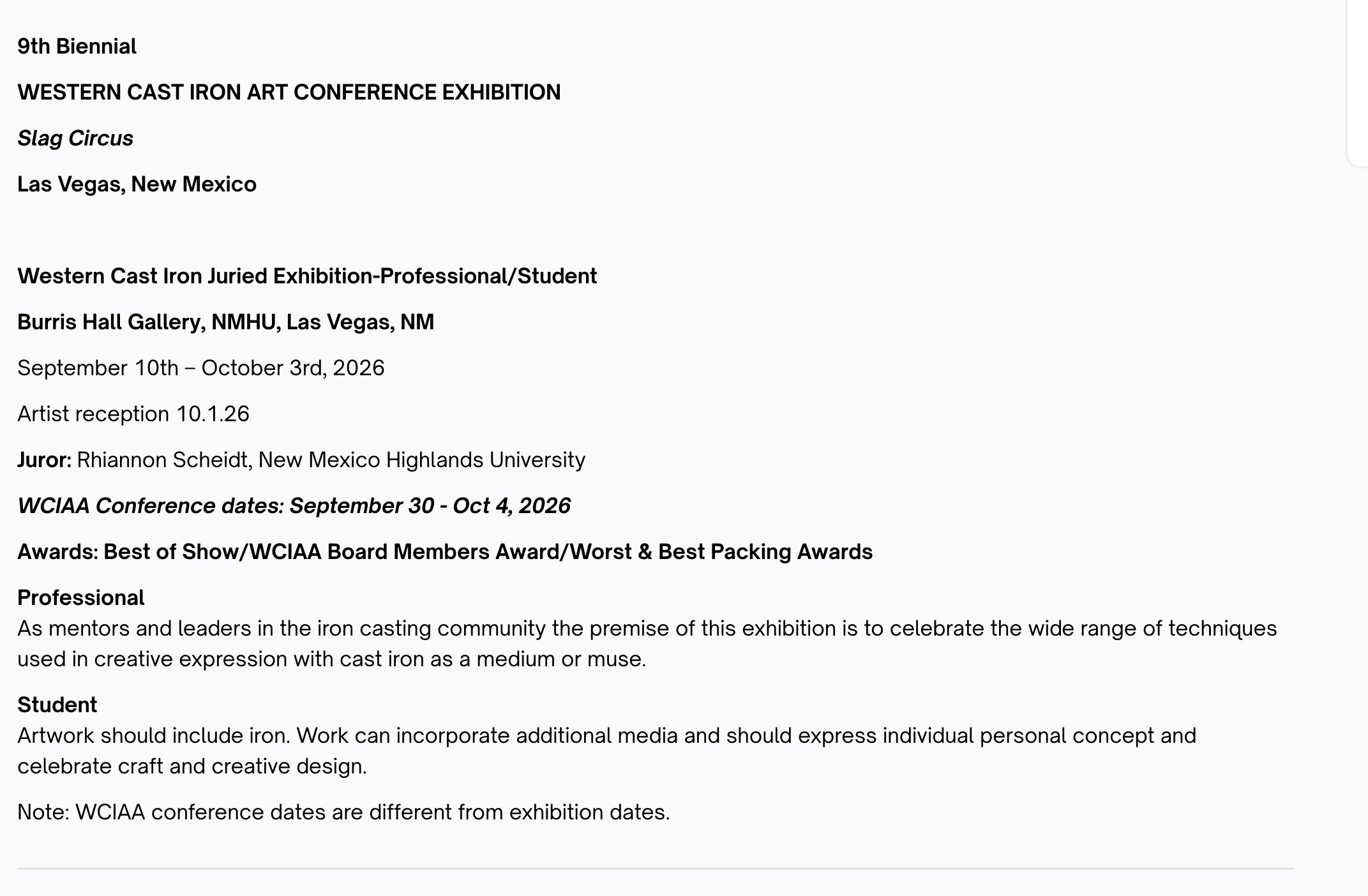The height and width of the screenshot is (896, 1368).
Task: Click the 'Note: WCIAA conference dates' line
Action: click(x=343, y=812)
